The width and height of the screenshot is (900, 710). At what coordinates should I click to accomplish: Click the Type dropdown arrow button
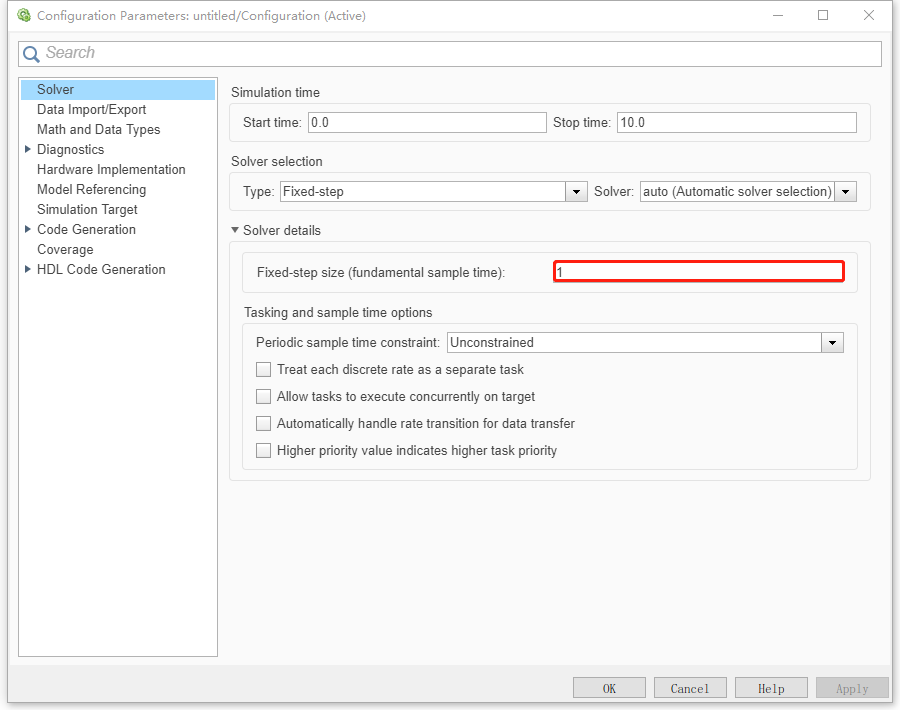576,192
